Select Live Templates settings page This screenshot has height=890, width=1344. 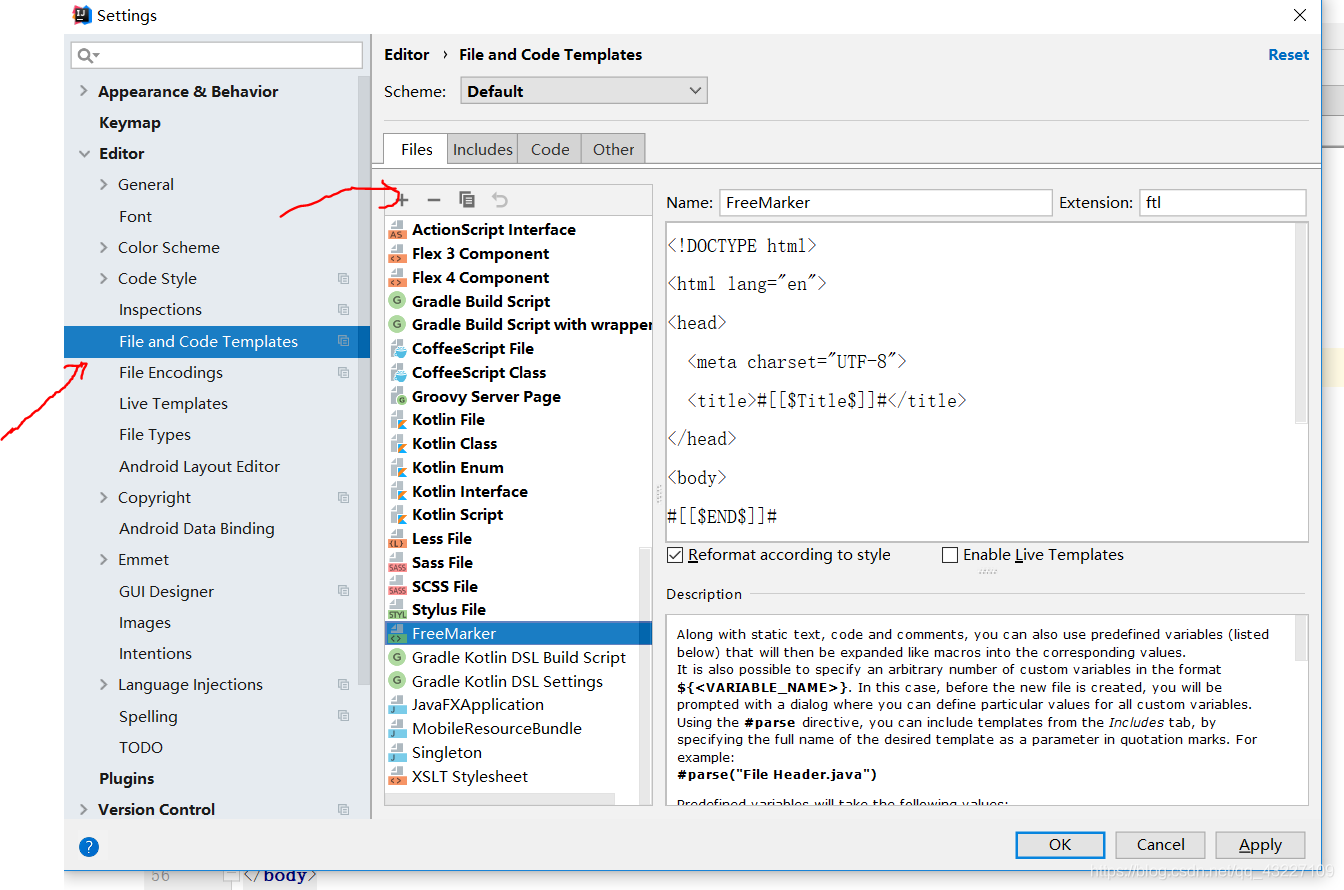[173, 404]
